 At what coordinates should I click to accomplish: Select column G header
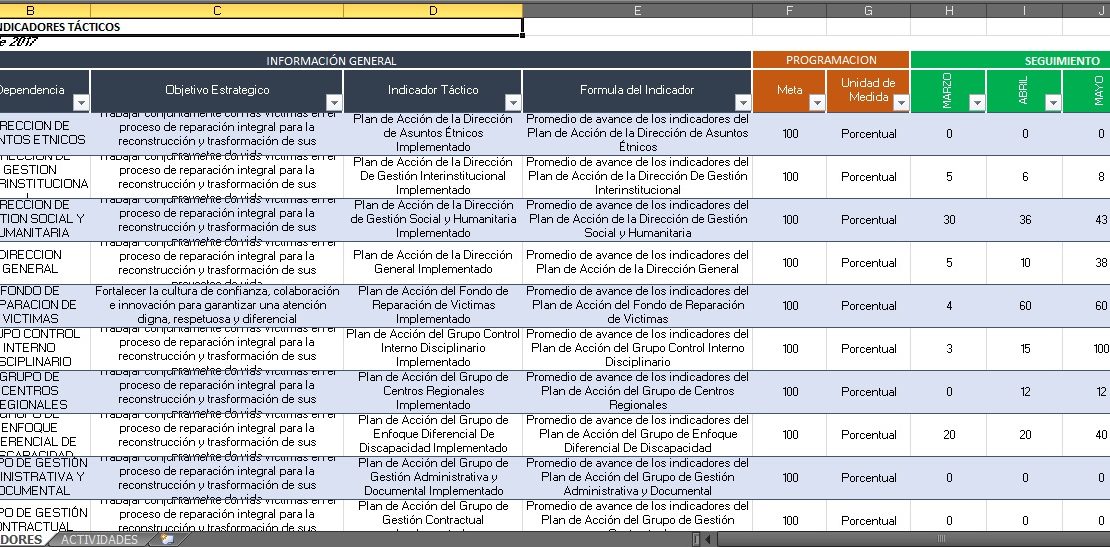pos(869,11)
